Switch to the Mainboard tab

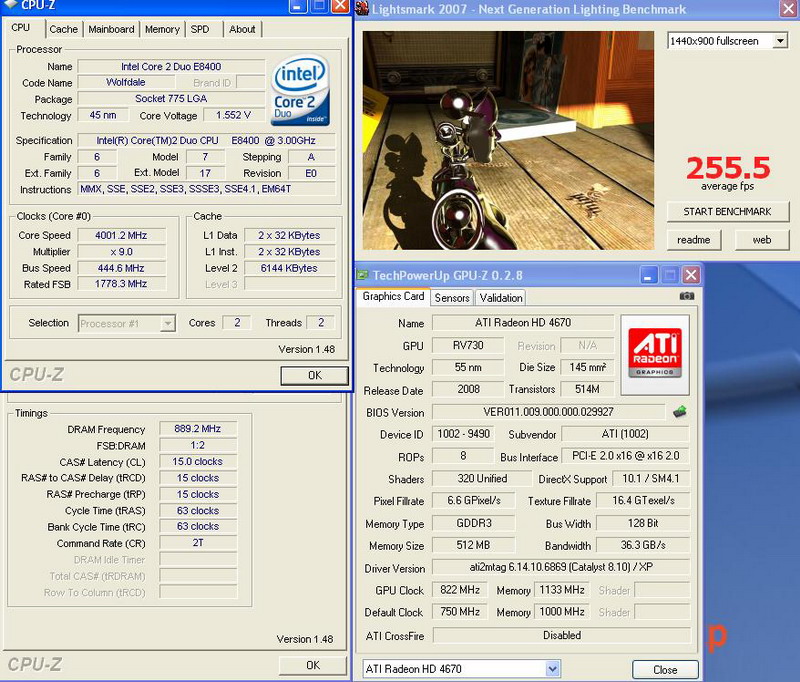point(111,29)
